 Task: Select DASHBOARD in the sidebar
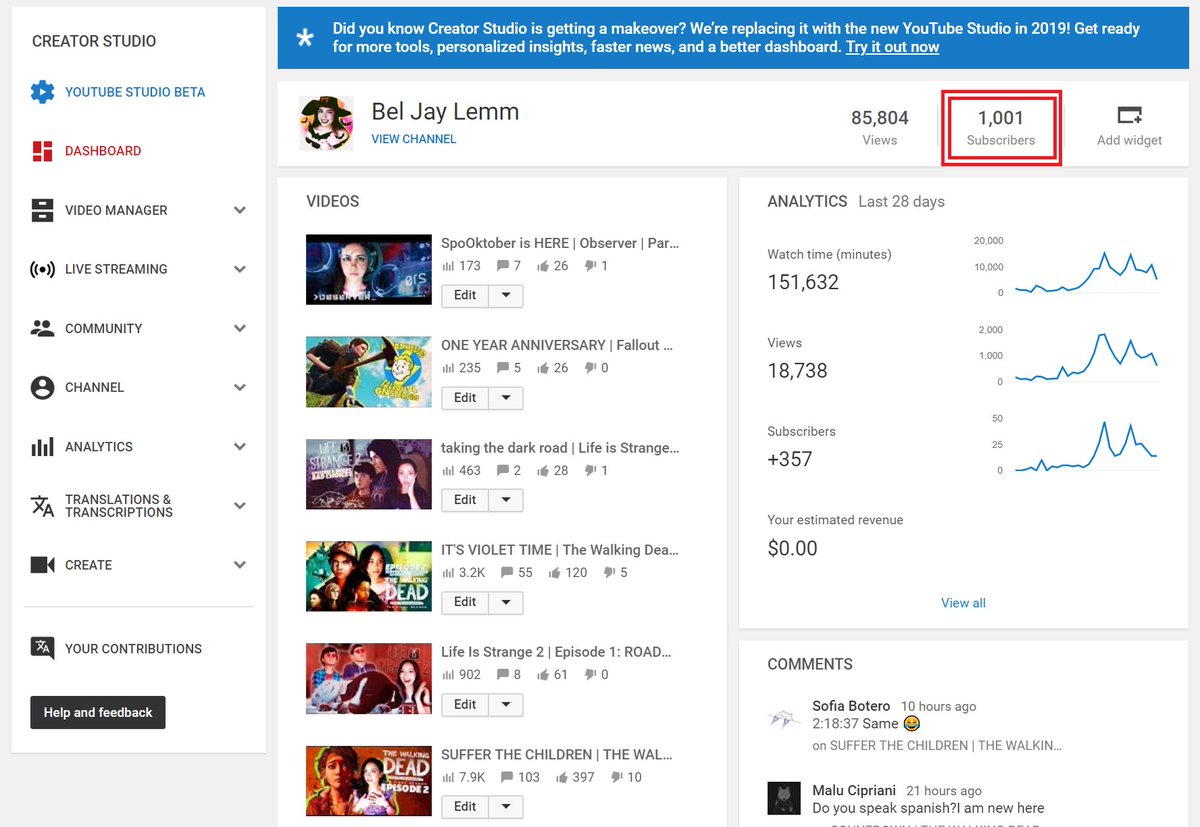[x=103, y=151]
